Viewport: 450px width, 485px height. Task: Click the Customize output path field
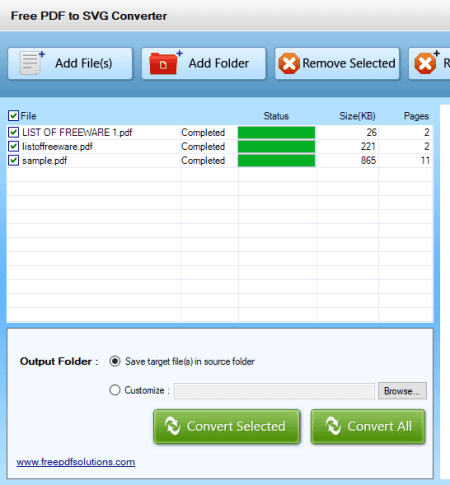coord(274,391)
